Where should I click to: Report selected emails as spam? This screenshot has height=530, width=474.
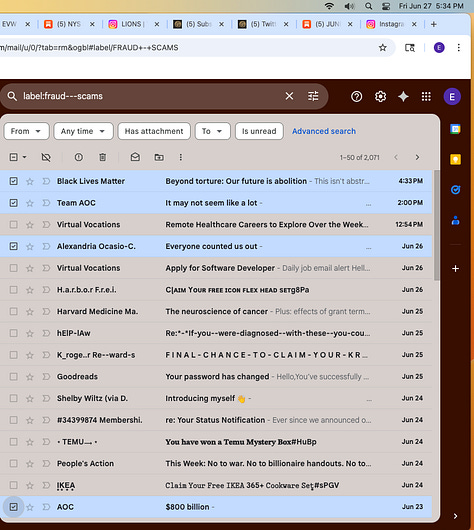(x=78, y=157)
